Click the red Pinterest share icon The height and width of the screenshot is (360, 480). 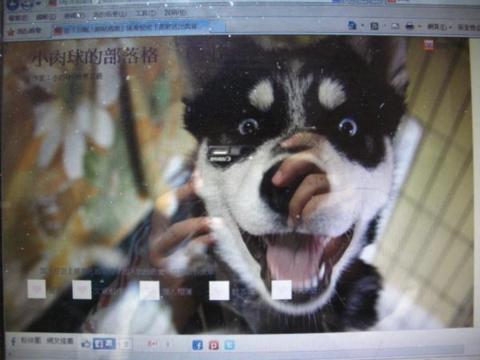(x=214, y=345)
